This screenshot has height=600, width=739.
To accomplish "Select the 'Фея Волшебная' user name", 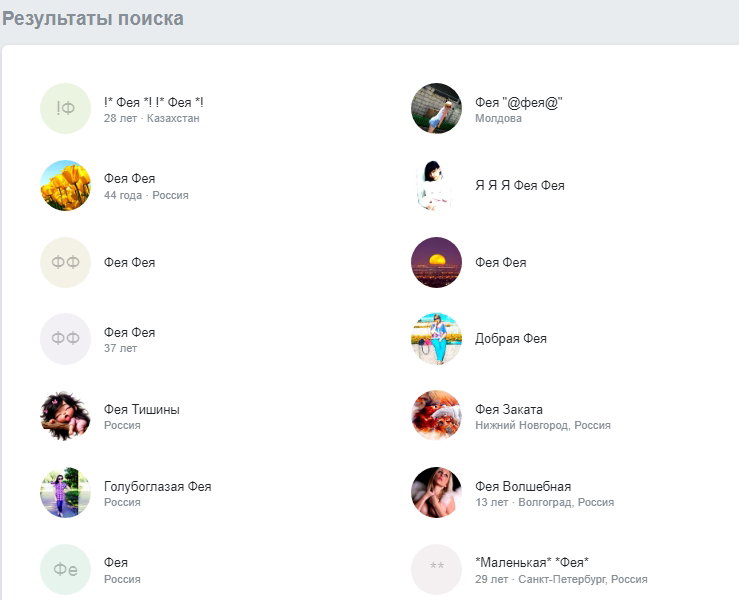I will 523,486.
